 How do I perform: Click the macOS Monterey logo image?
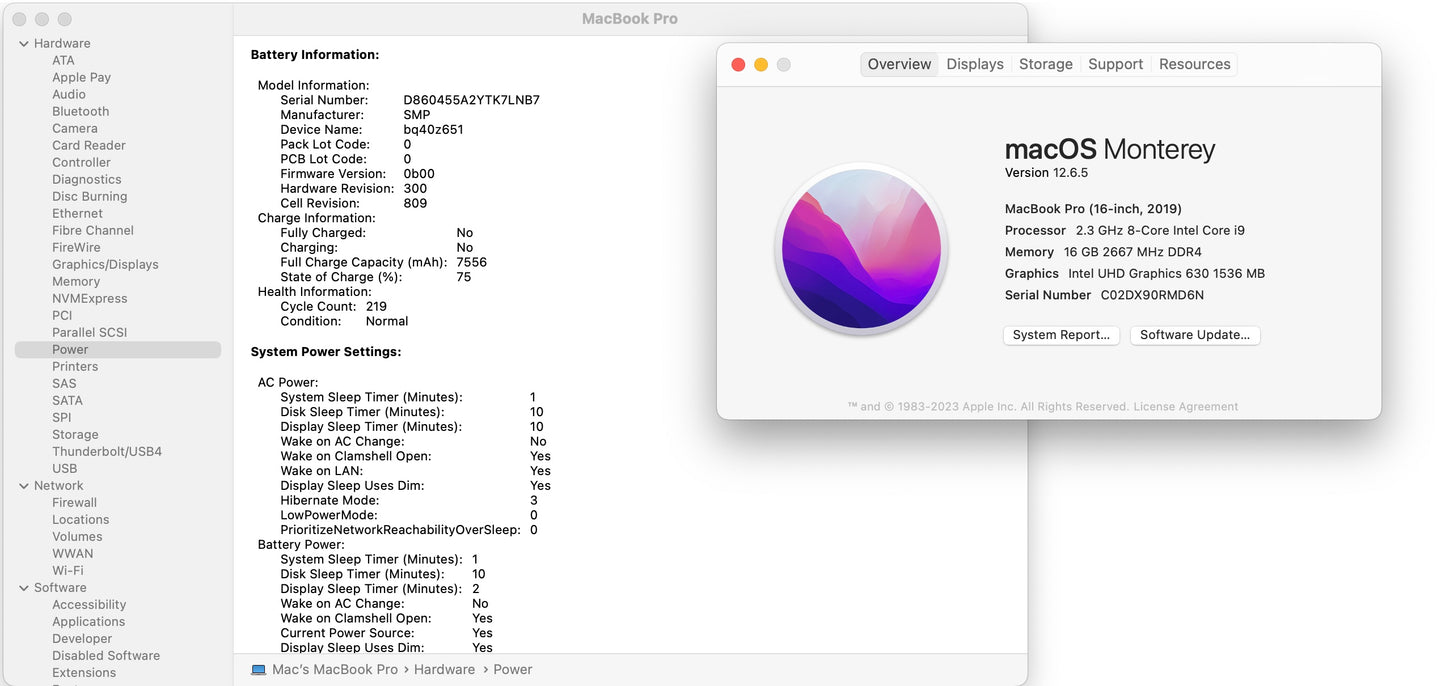(861, 248)
